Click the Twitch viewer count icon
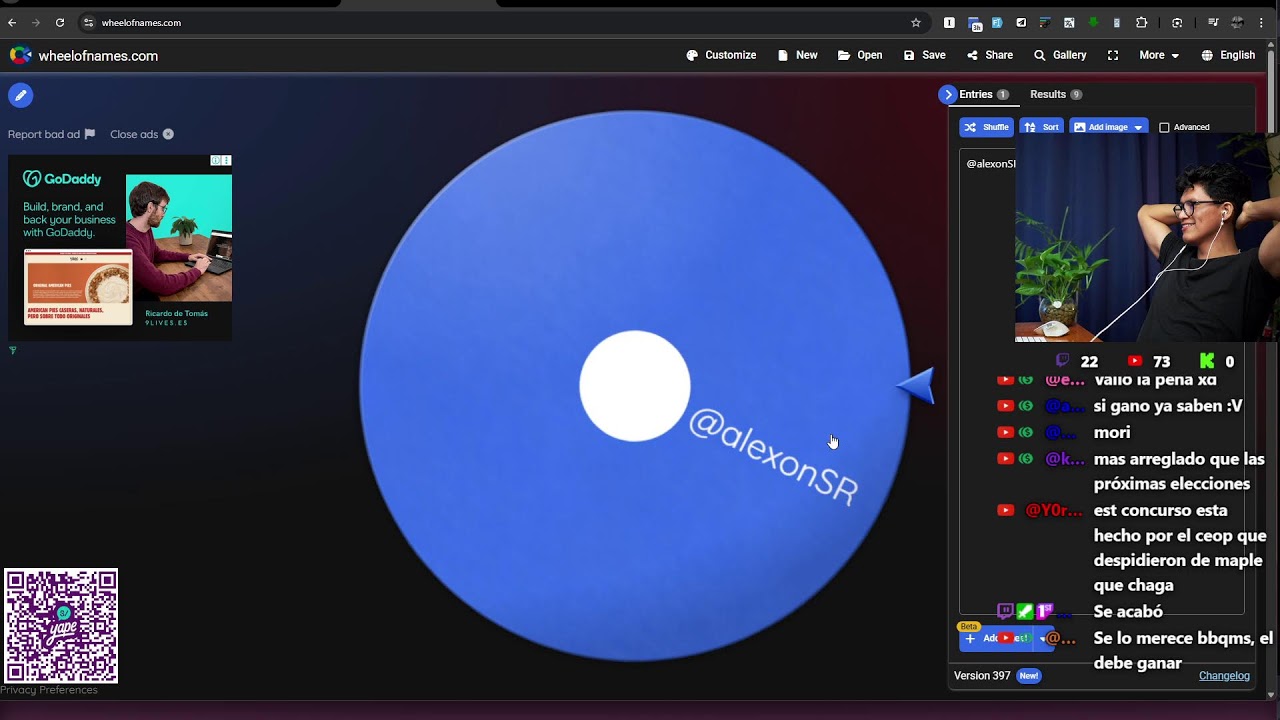Image resolution: width=1280 pixels, height=720 pixels. tap(1062, 361)
